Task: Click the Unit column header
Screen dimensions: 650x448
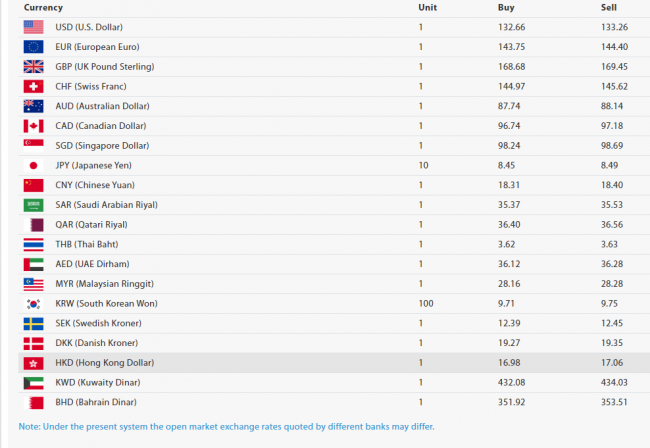Action: pyautogui.click(x=427, y=8)
